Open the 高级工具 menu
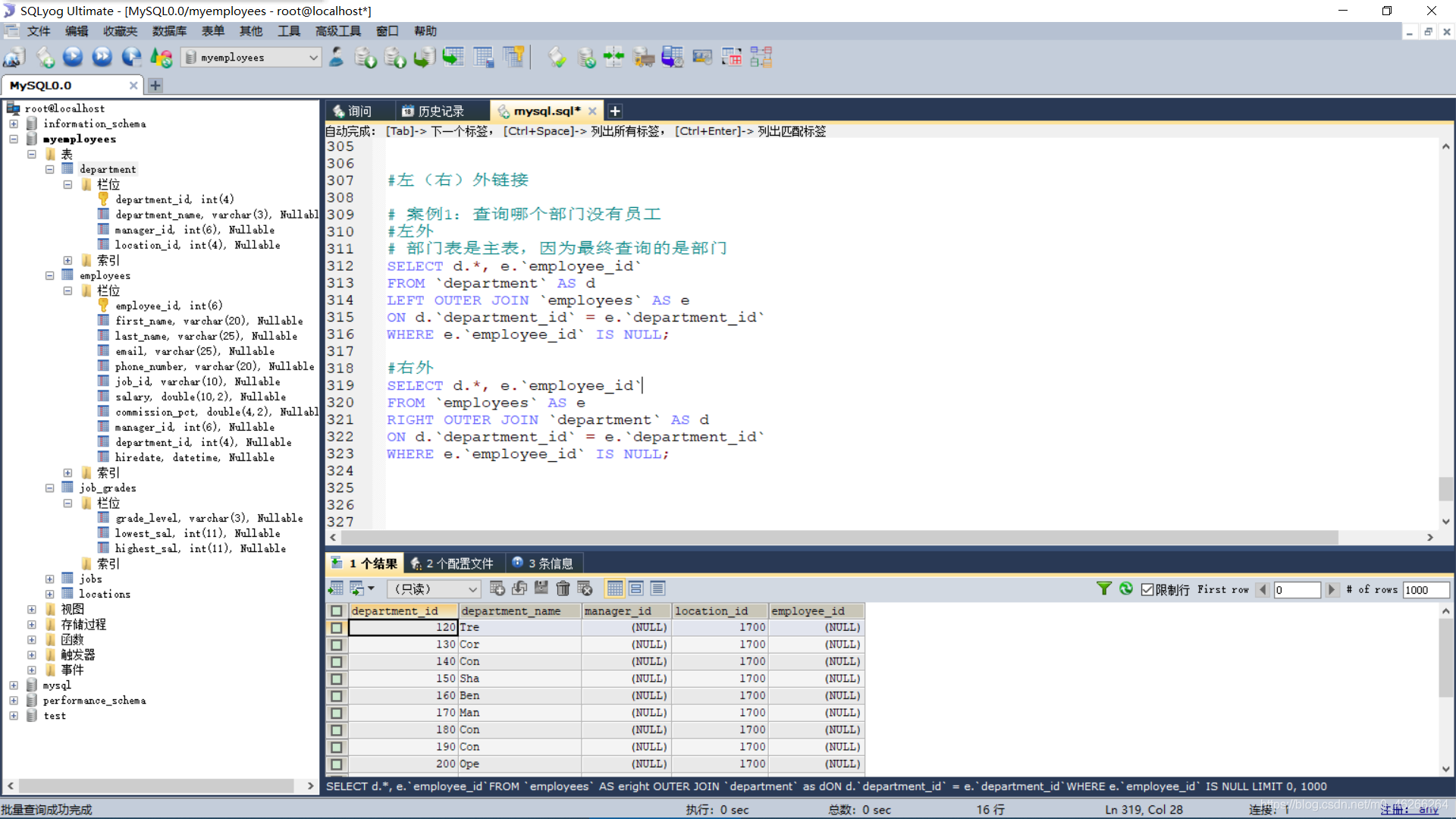This screenshot has width=1456, height=819. tap(338, 31)
